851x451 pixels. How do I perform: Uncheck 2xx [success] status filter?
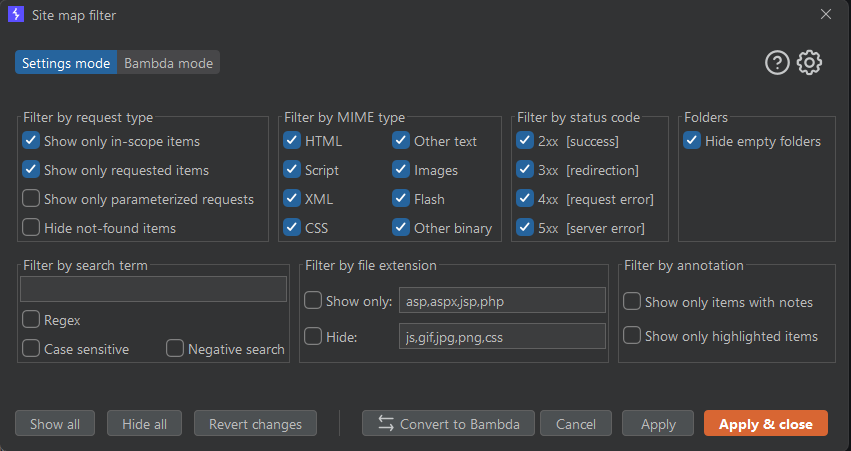click(x=525, y=141)
